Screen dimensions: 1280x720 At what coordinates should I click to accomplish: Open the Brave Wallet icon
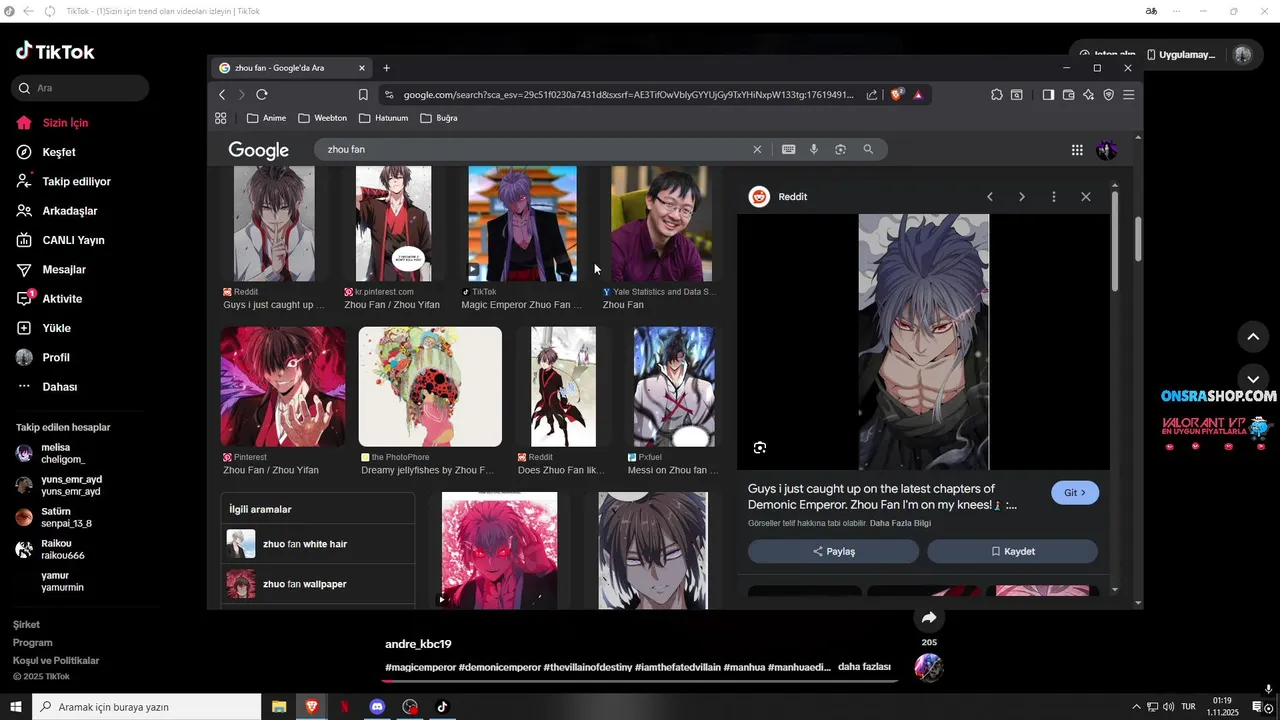pos(1068,94)
